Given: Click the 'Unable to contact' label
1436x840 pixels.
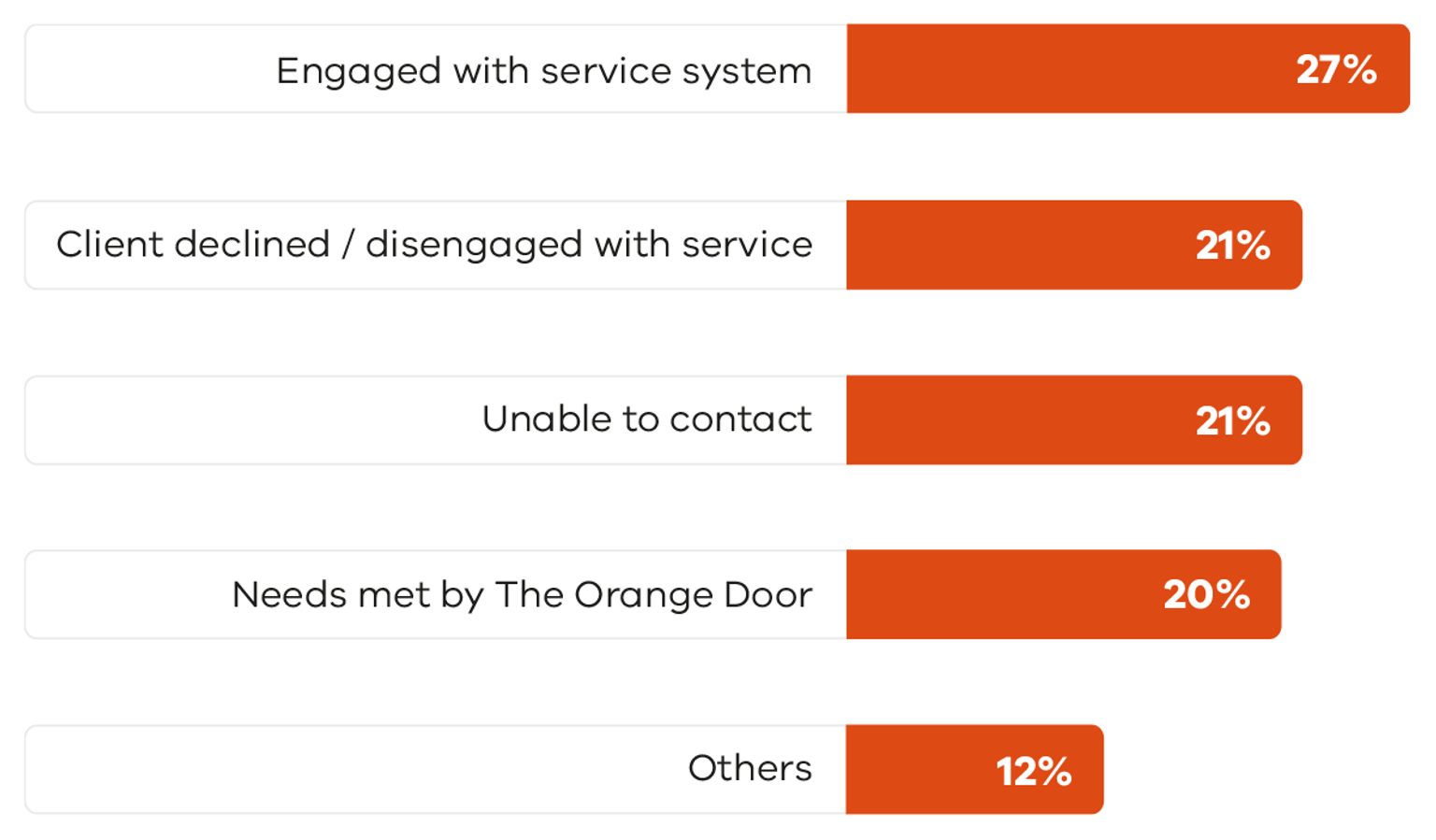Looking at the screenshot, I should tap(646, 420).
